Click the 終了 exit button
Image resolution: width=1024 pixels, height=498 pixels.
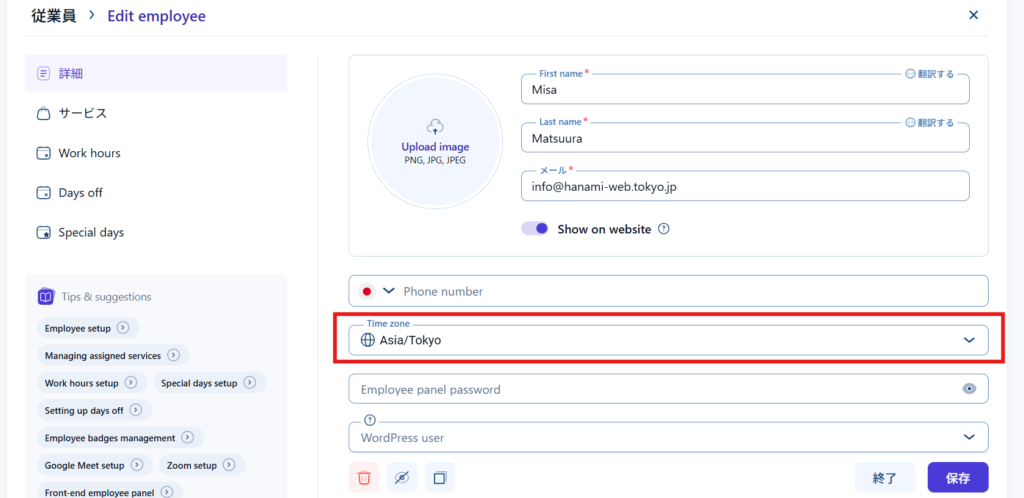885,478
